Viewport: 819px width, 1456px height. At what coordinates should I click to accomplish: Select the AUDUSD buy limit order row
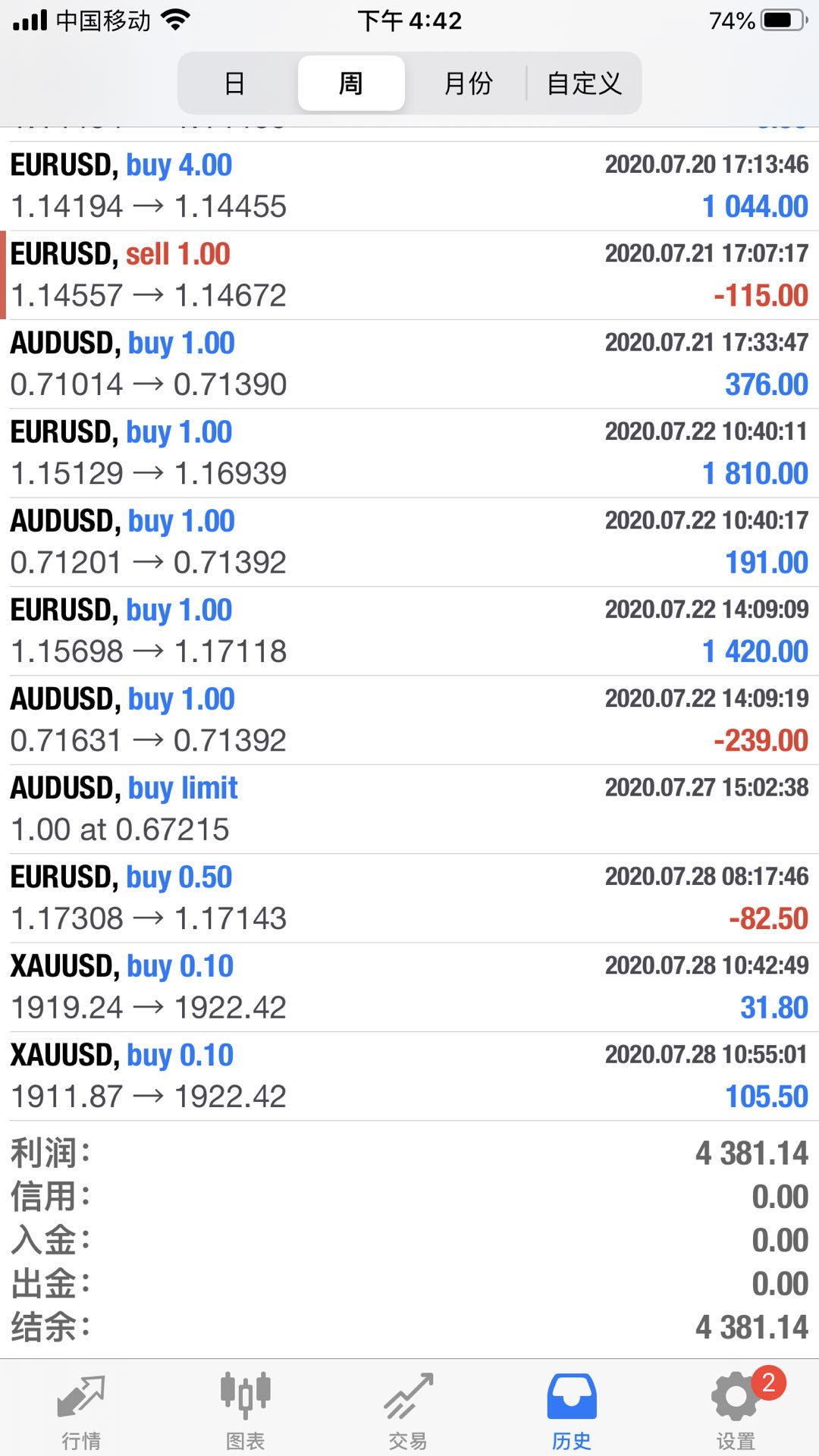coord(409,808)
